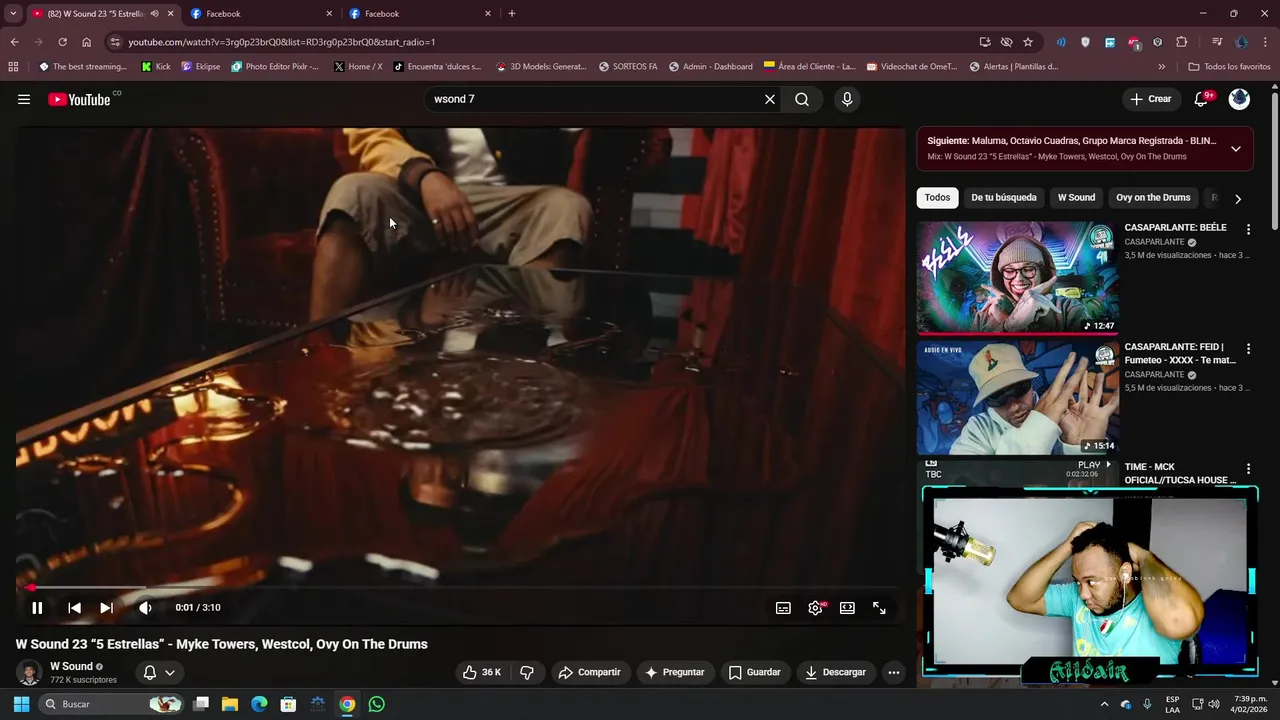Skip to the previous video

(74, 608)
